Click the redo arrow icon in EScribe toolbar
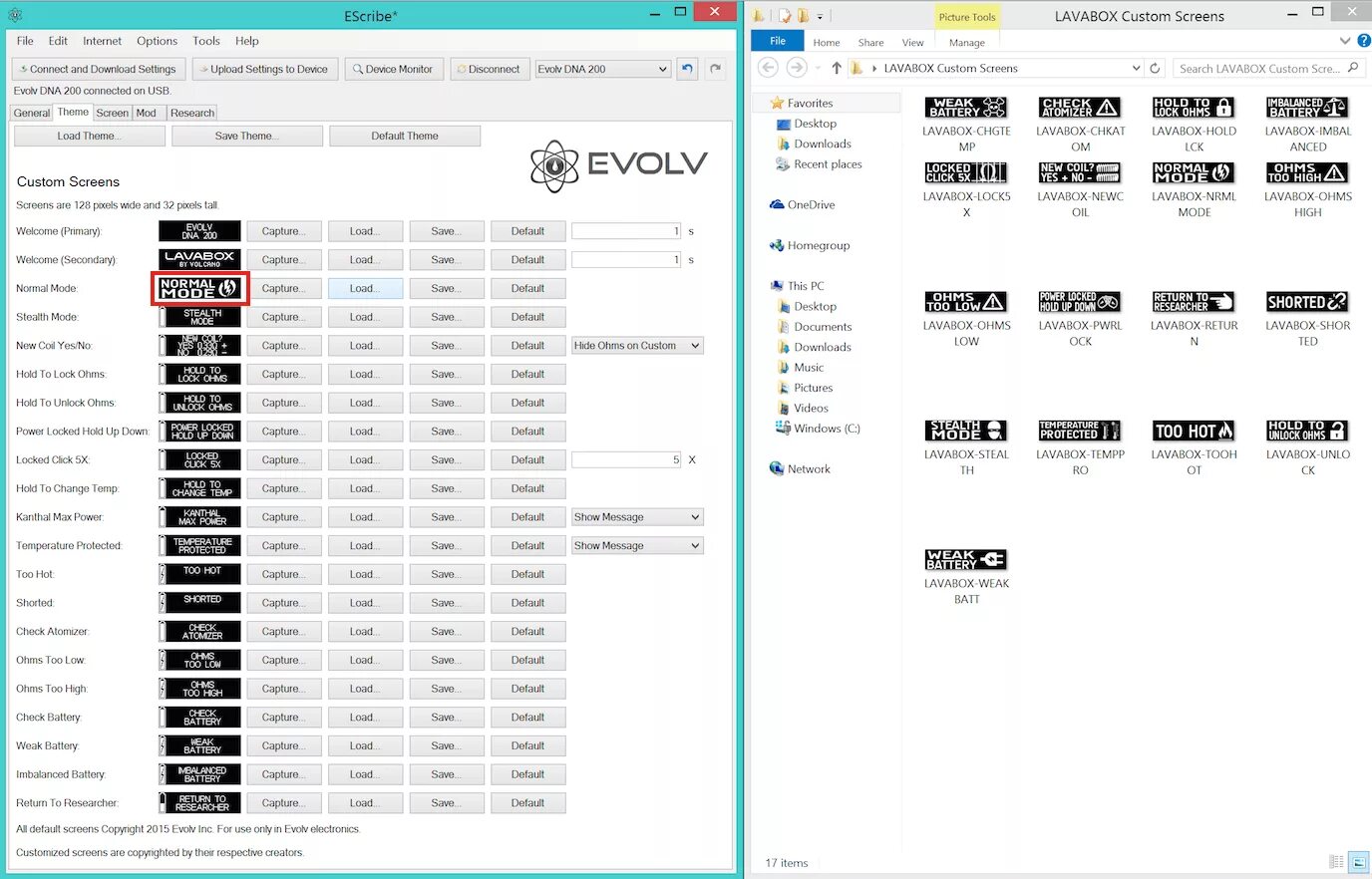 click(715, 69)
